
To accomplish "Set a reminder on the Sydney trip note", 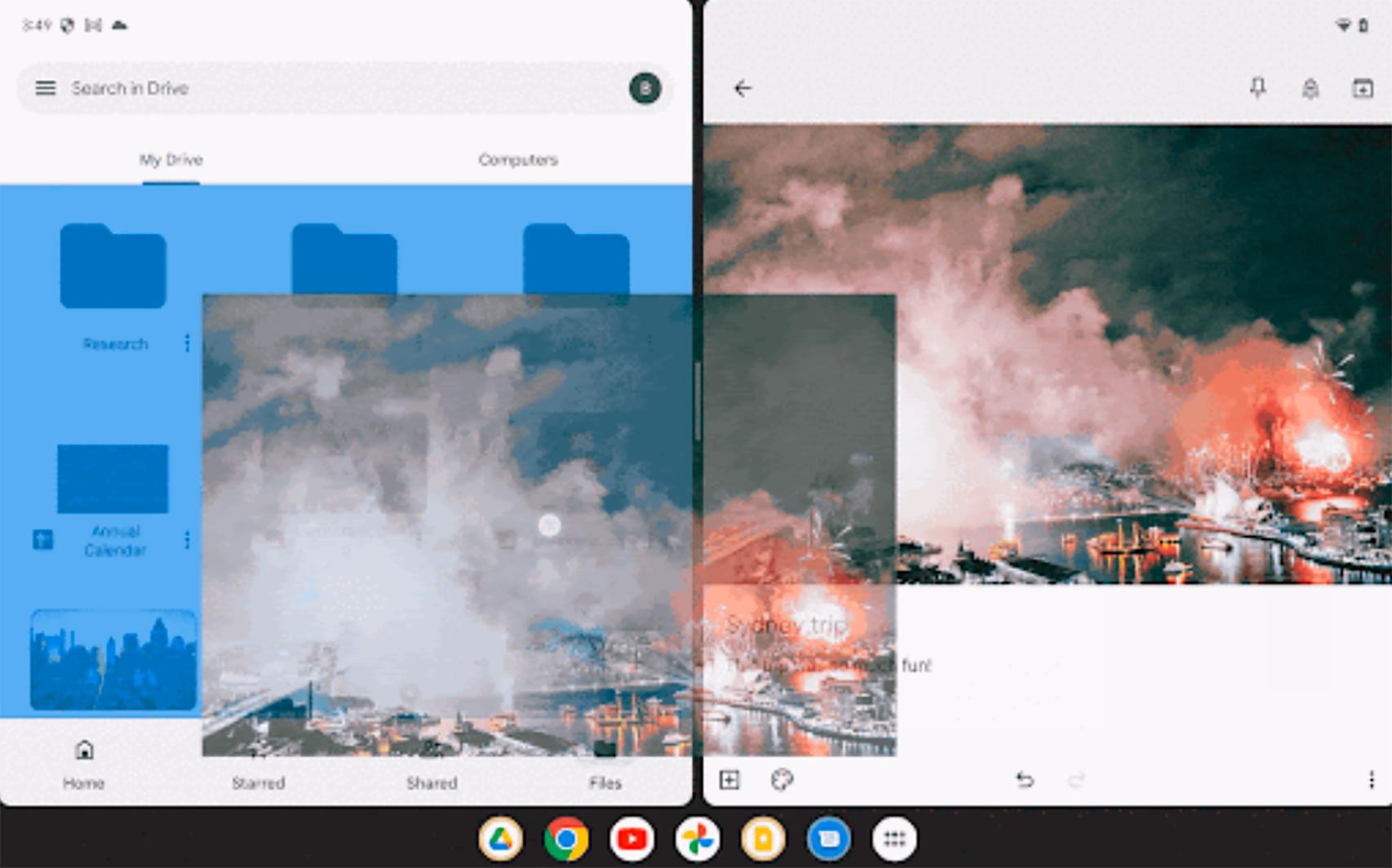I will [x=1310, y=87].
